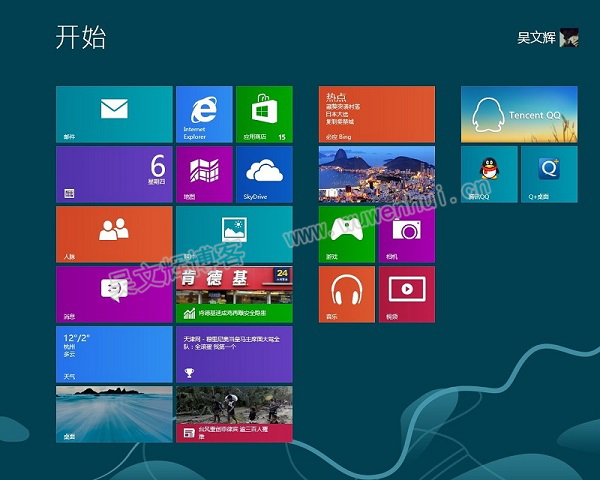Viewport: 600px width, 480px height.
Task: Open the SkyDrive tile
Action: pyautogui.click(x=264, y=174)
